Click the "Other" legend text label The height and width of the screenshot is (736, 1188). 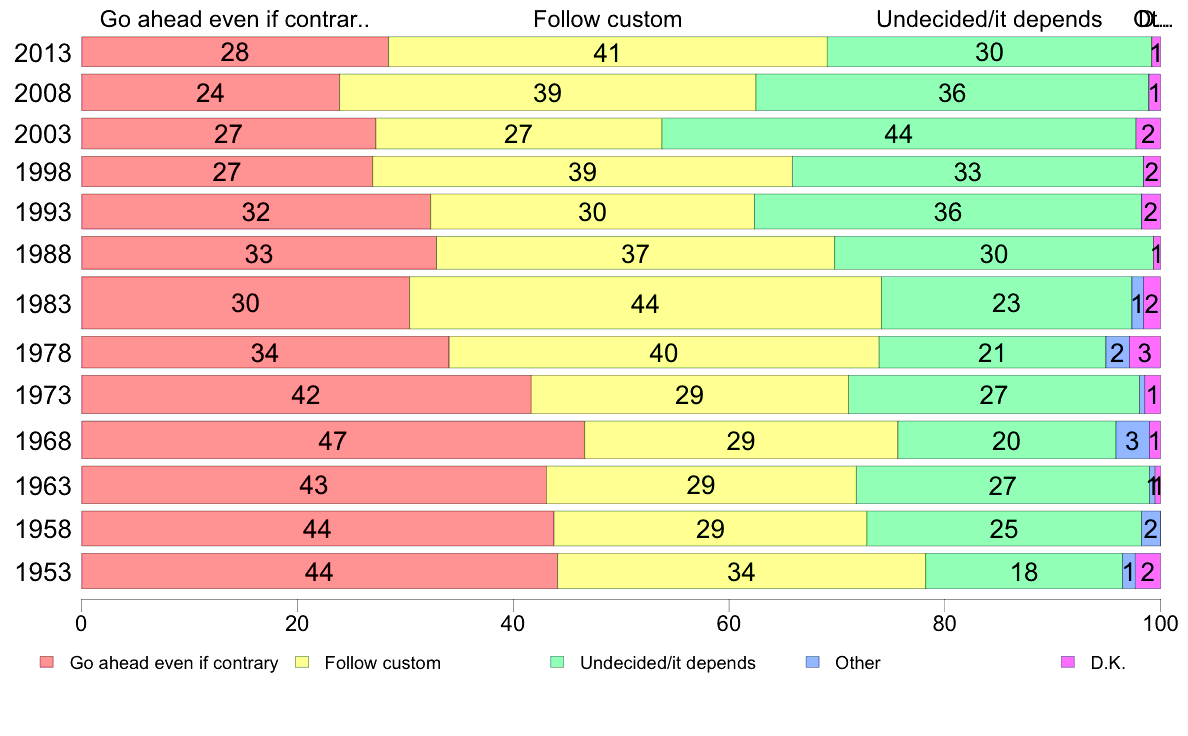[859, 662]
